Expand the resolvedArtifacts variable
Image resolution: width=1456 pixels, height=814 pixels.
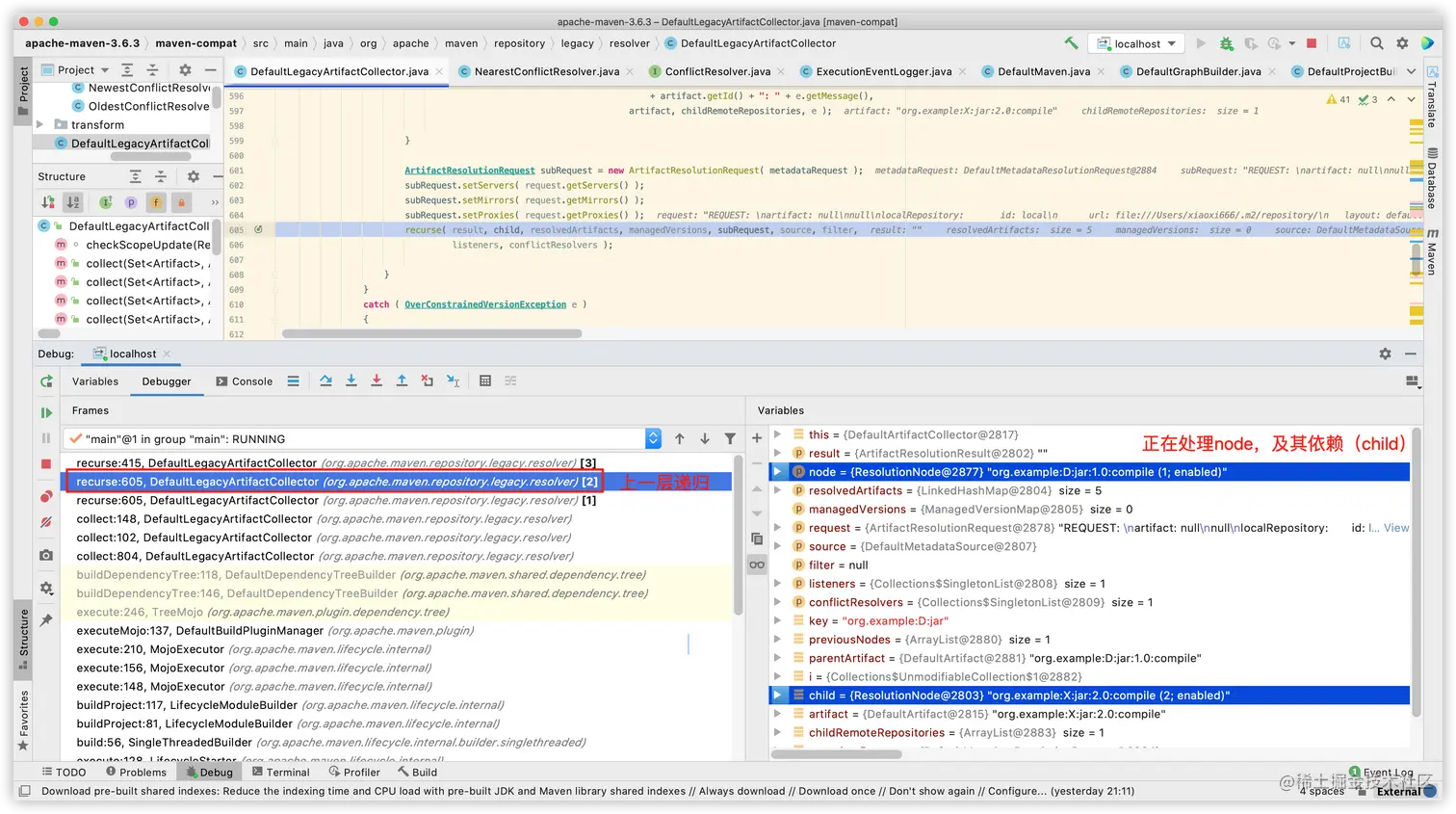[777, 490]
